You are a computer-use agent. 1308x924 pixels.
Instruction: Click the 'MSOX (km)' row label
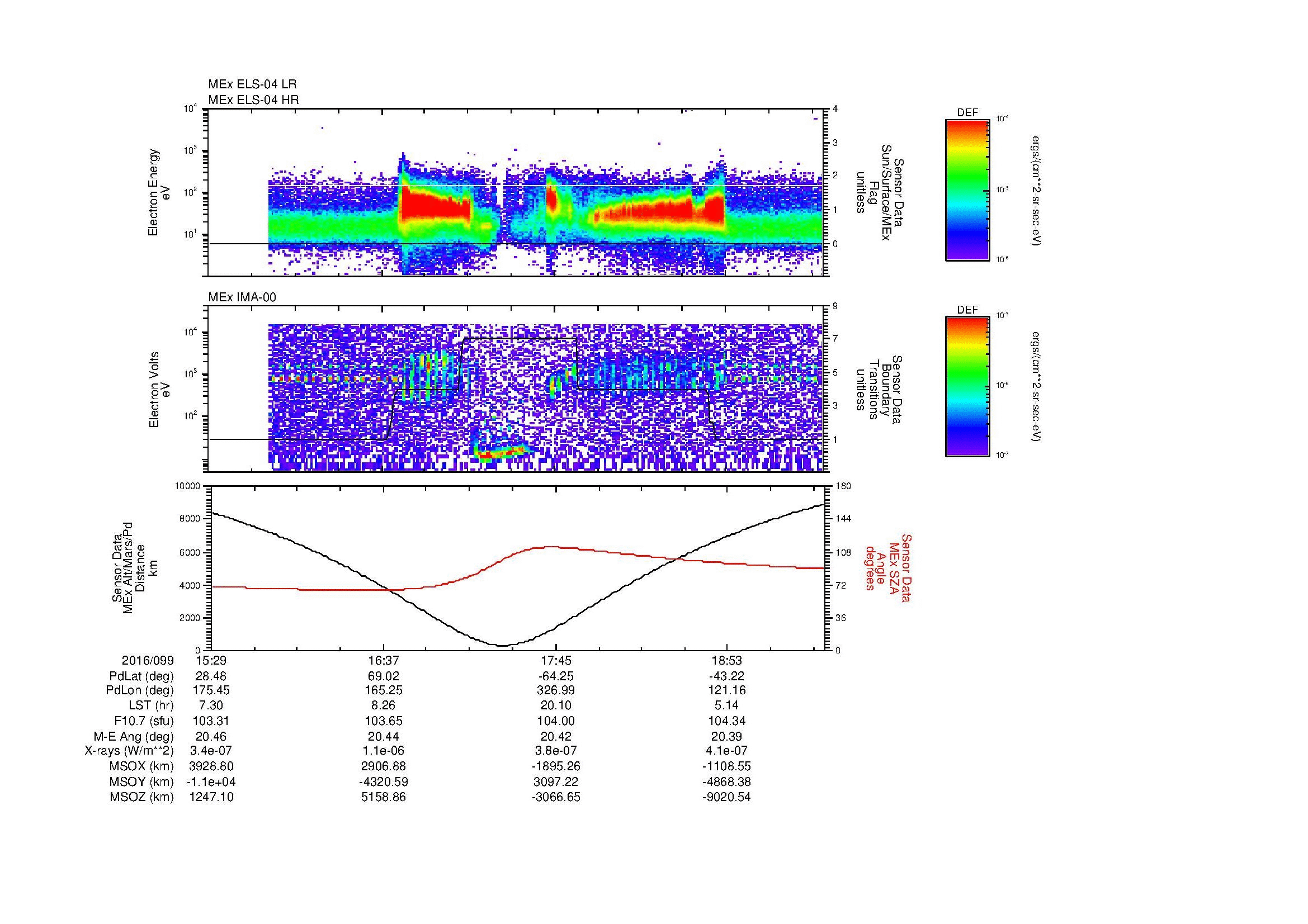[x=142, y=766]
